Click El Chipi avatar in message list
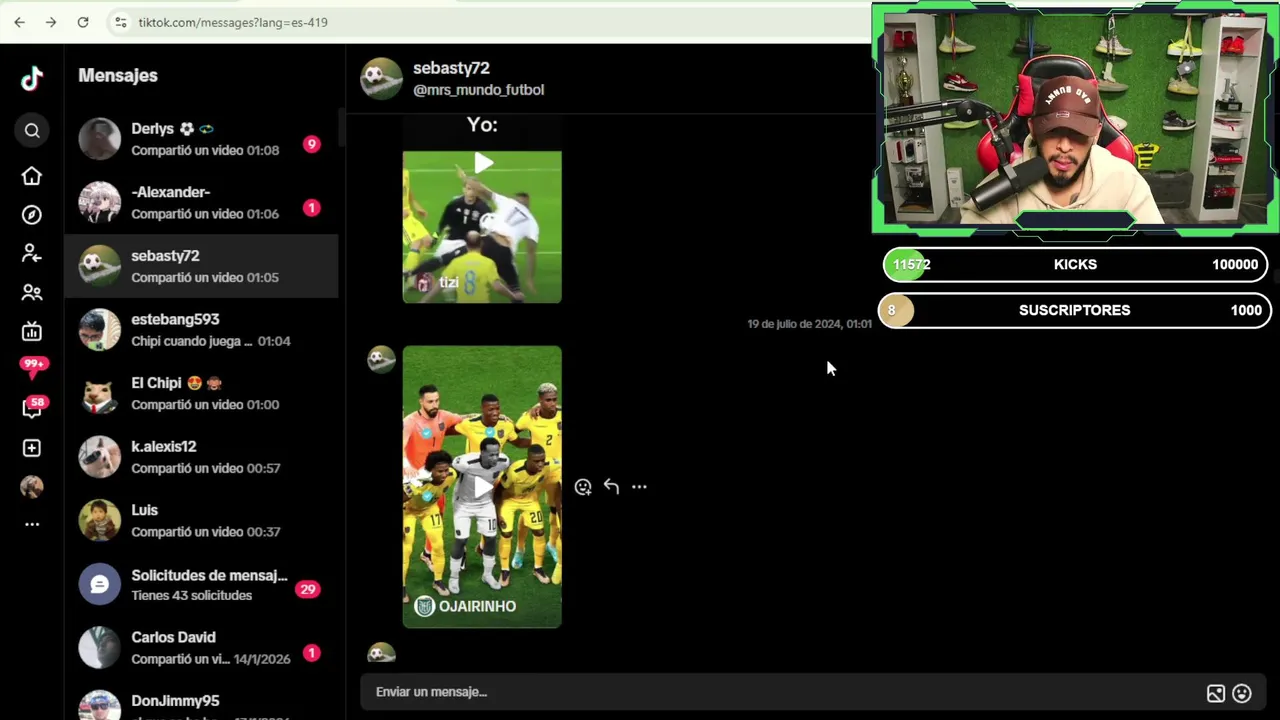The width and height of the screenshot is (1280, 720). click(100, 393)
